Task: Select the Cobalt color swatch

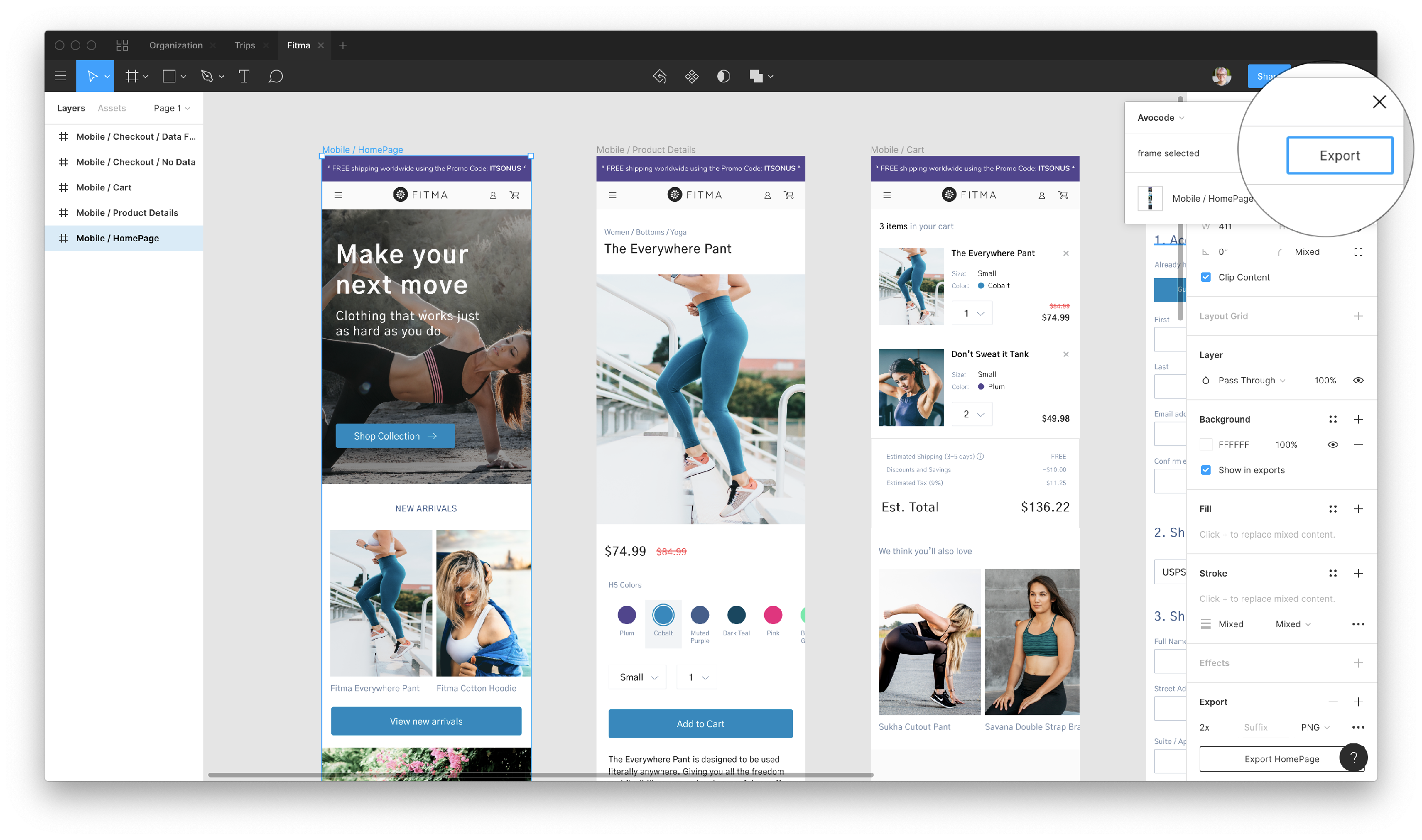Action: (663, 615)
